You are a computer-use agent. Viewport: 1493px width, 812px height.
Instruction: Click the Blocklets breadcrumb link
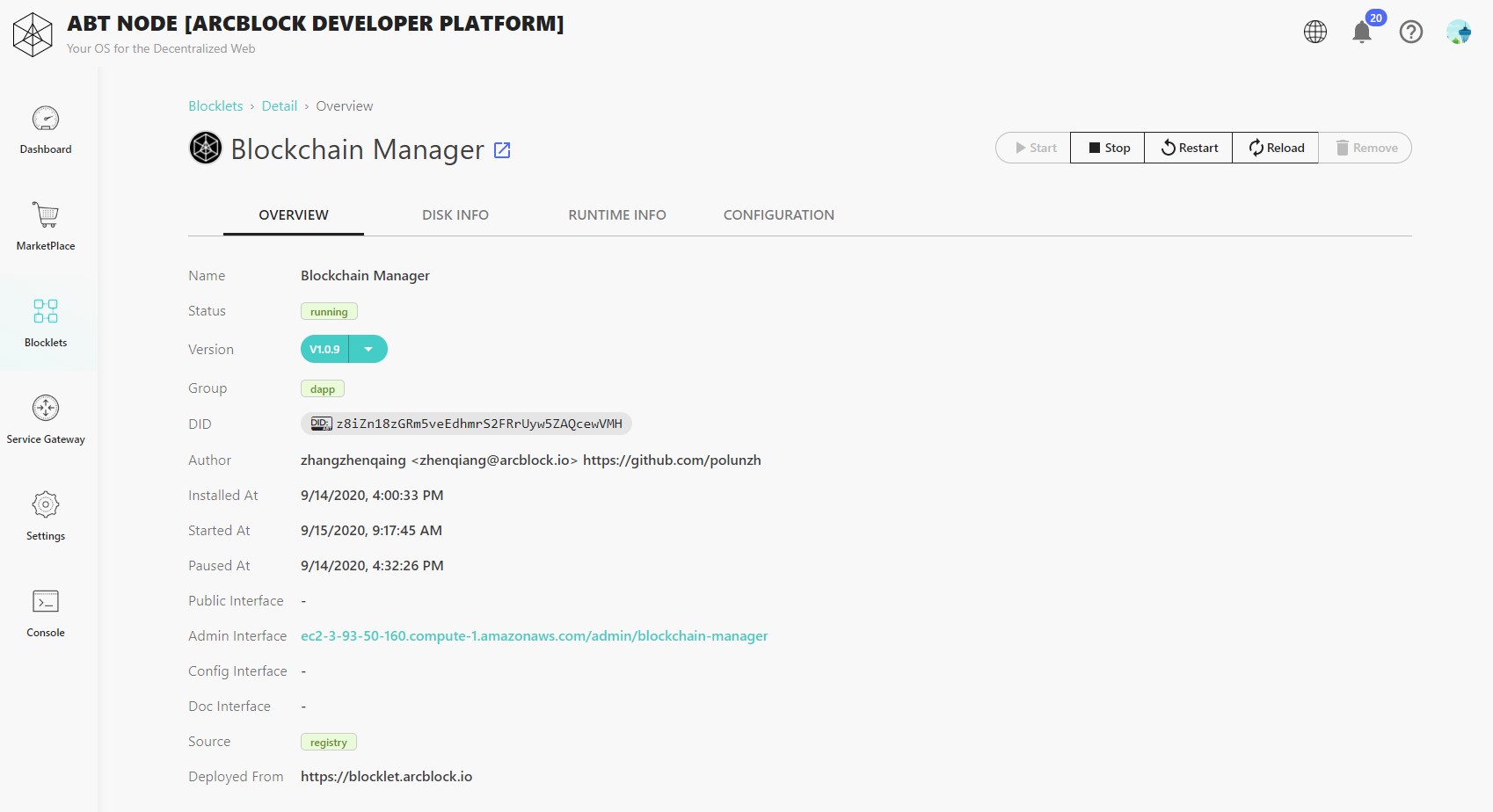(x=215, y=106)
